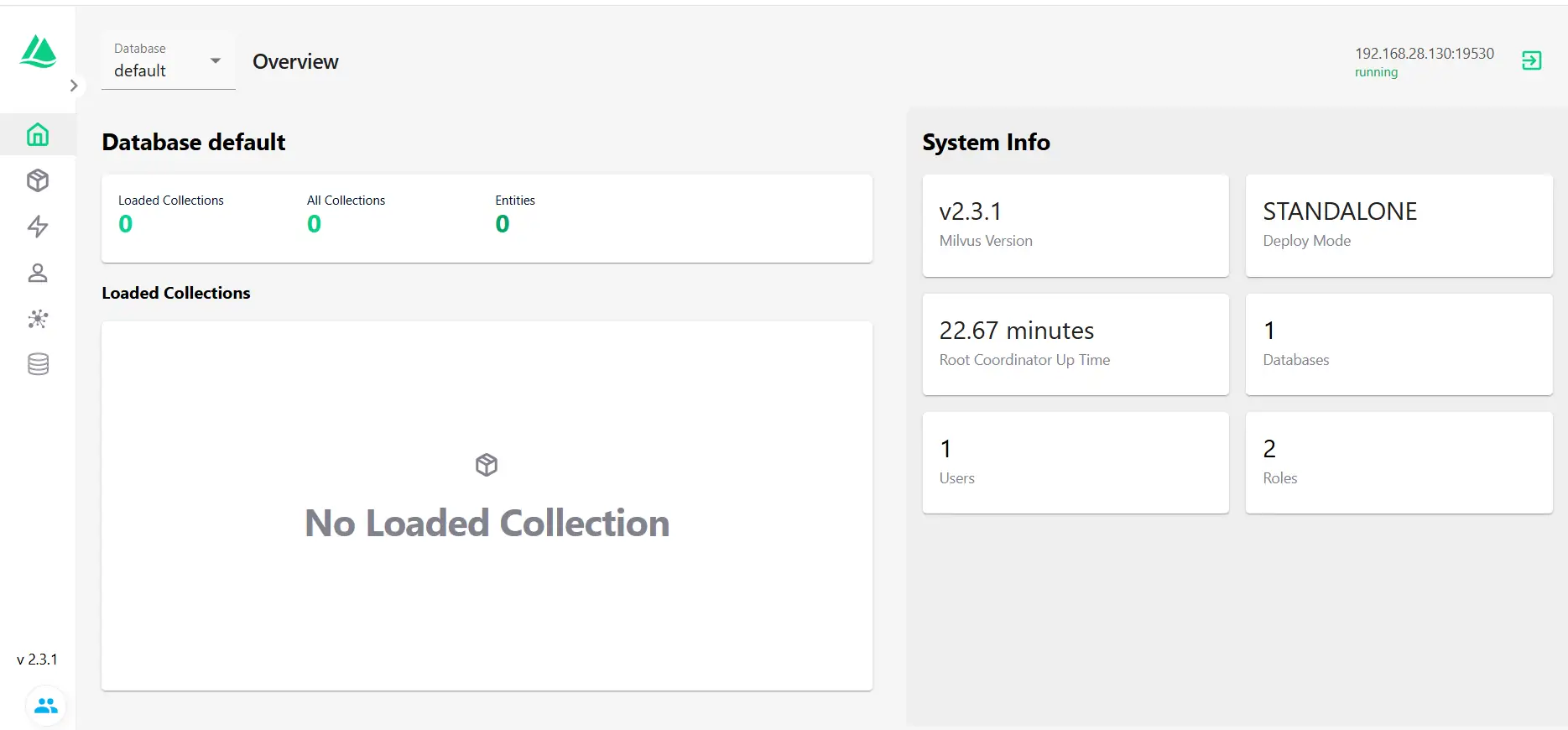
Task: Click the v 2.3.1 version label in the sidebar
Action: click(37, 660)
